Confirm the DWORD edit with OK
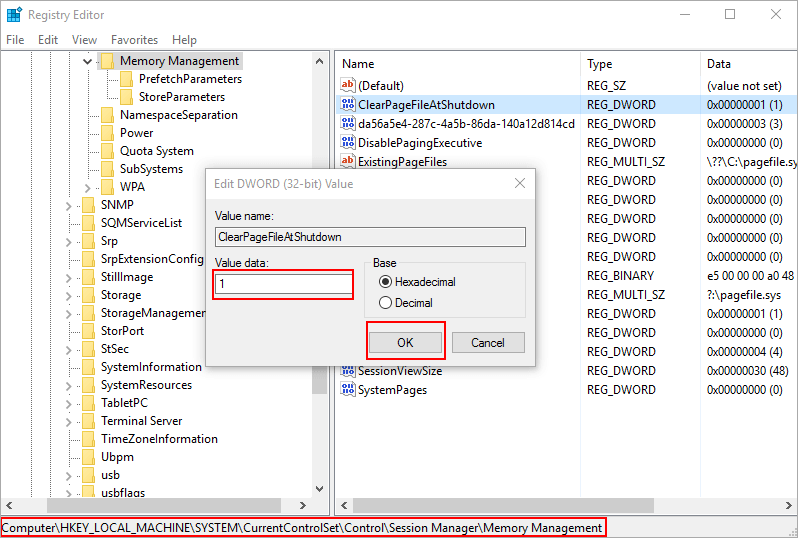The width and height of the screenshot is (798, 538). [x=405, y=343]
